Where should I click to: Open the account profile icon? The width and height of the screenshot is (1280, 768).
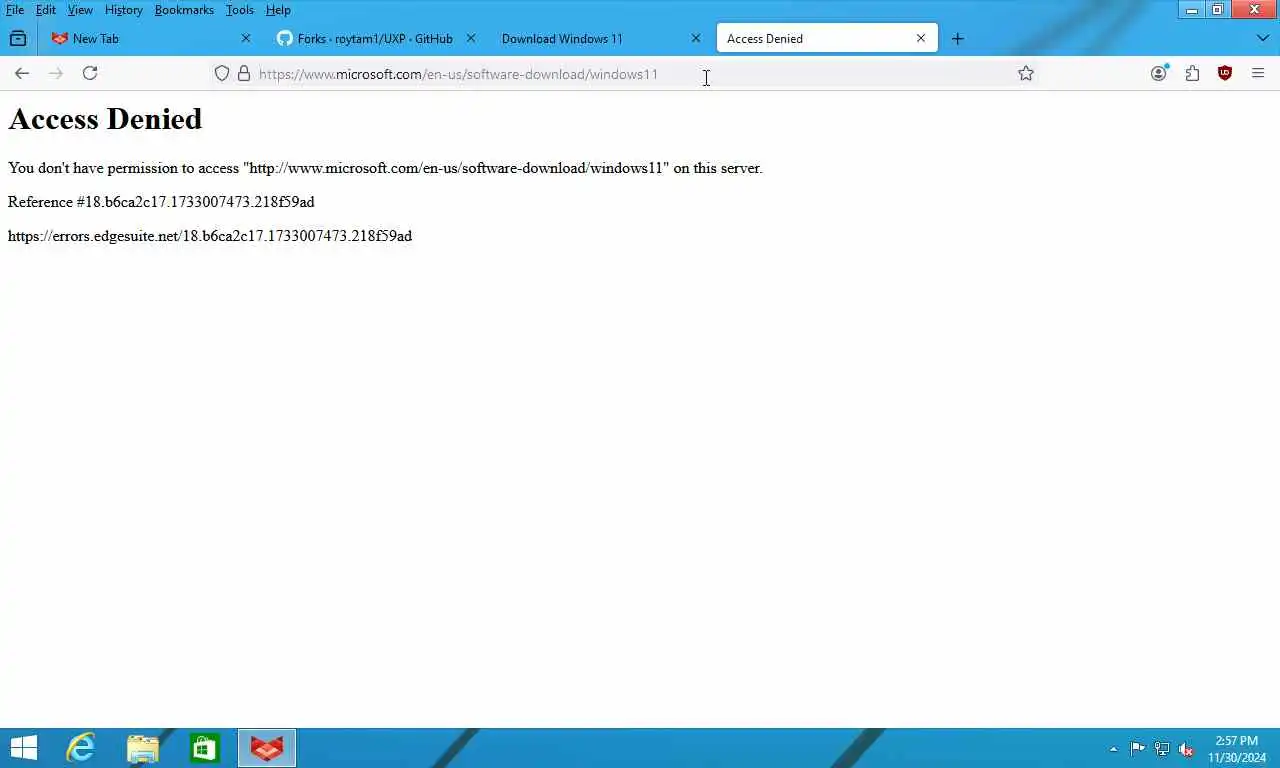[x=1159, y=73]
